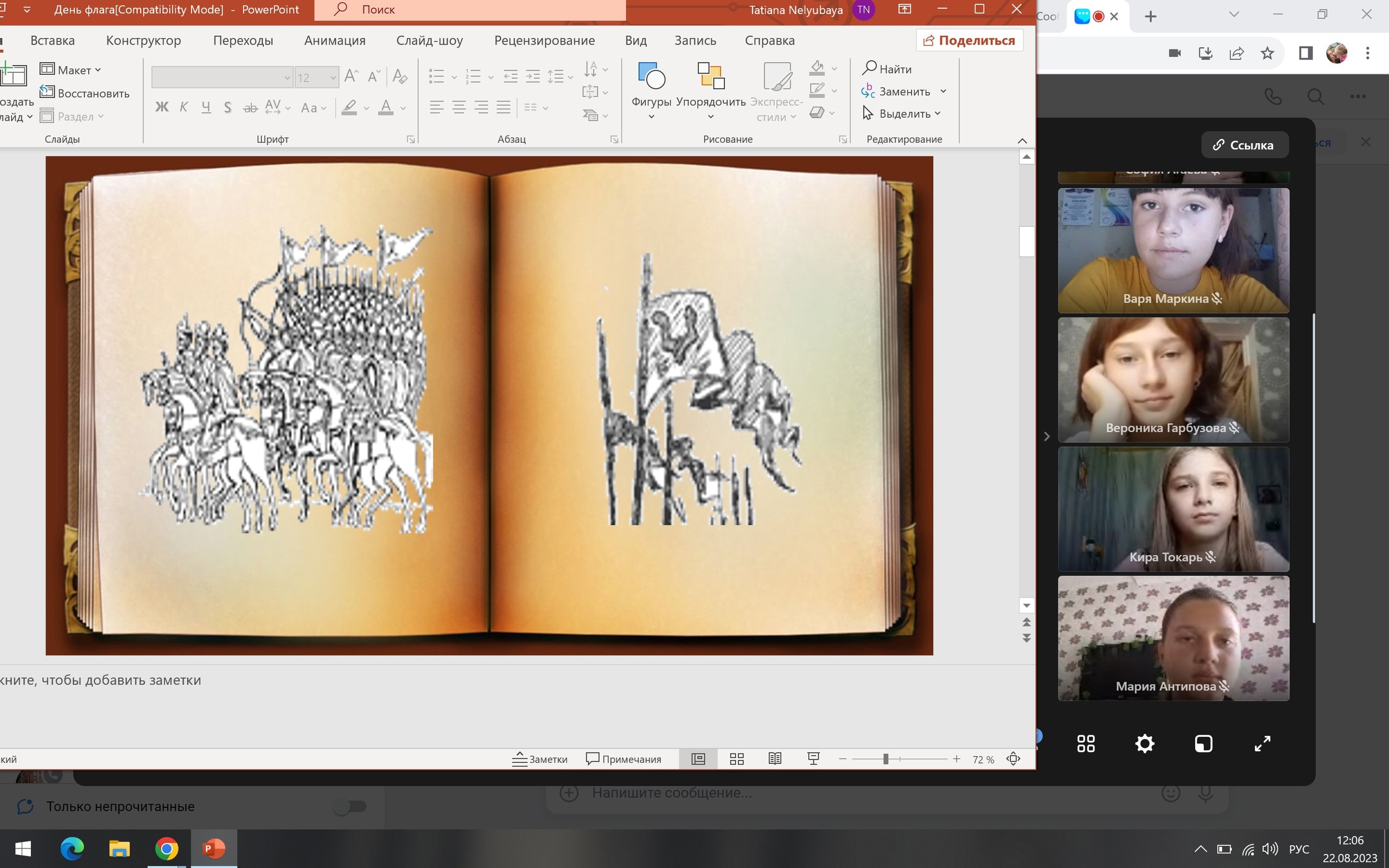
Task: Open a new Chrome tab with plus button
Action: (x=1150, y=17)
